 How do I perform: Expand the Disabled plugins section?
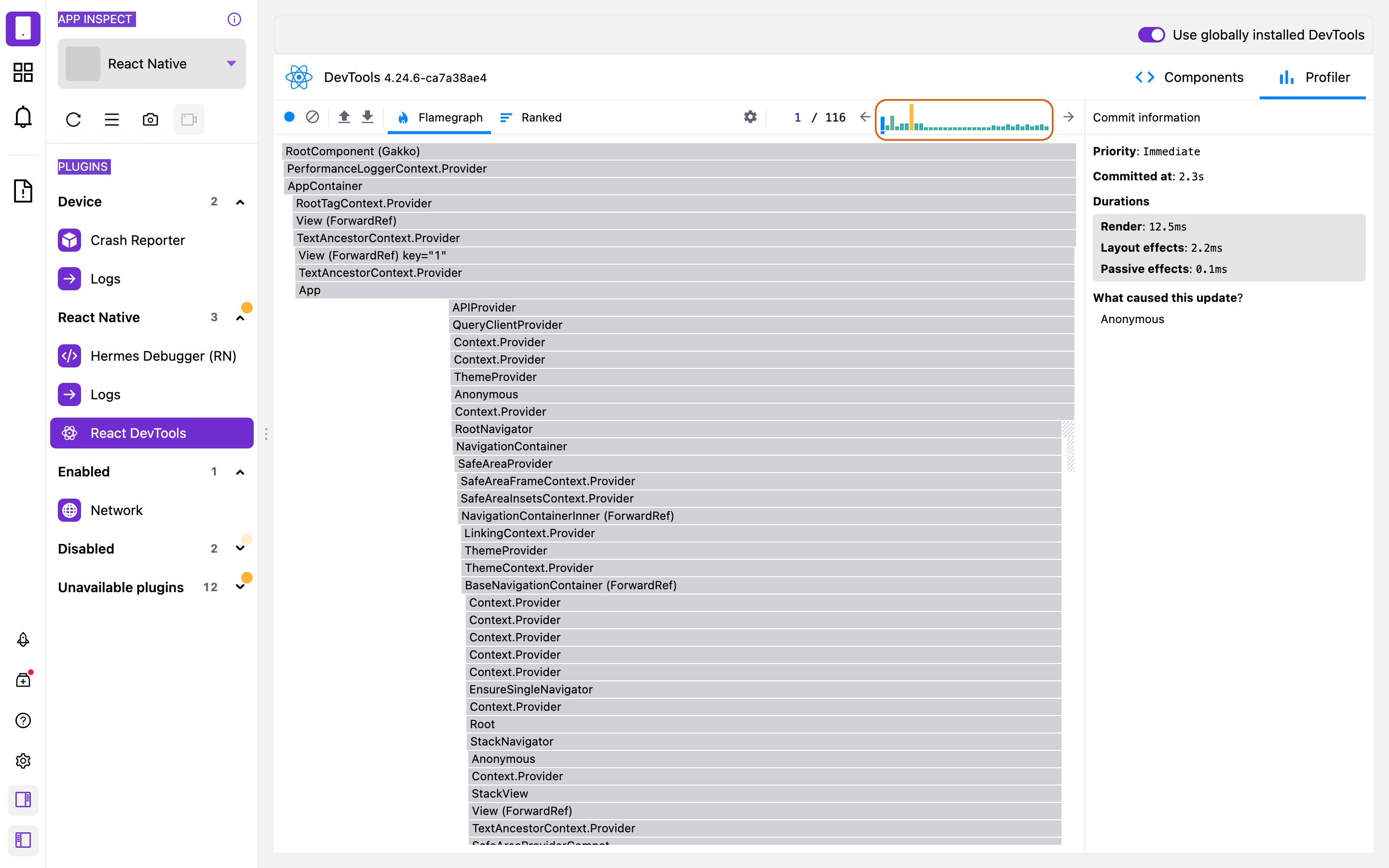point(241,549)
